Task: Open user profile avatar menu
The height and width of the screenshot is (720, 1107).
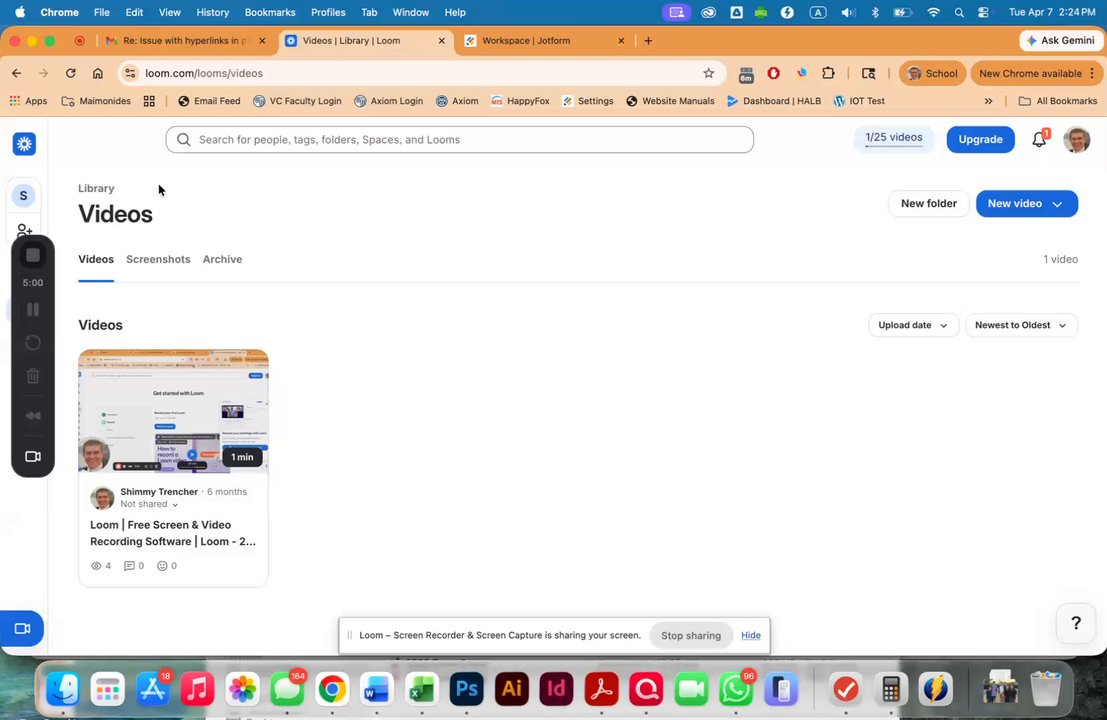Action: pyautogui.click(x=1077, y=140)
